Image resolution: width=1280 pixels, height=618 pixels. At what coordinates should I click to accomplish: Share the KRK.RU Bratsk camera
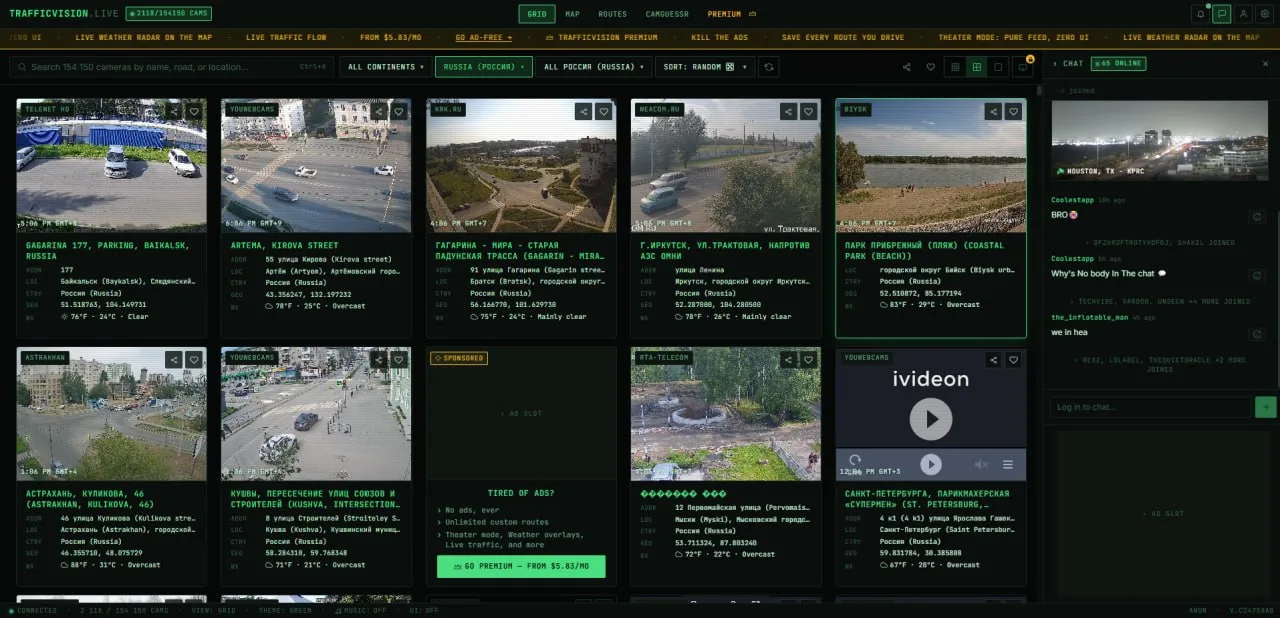pos(584,111)
